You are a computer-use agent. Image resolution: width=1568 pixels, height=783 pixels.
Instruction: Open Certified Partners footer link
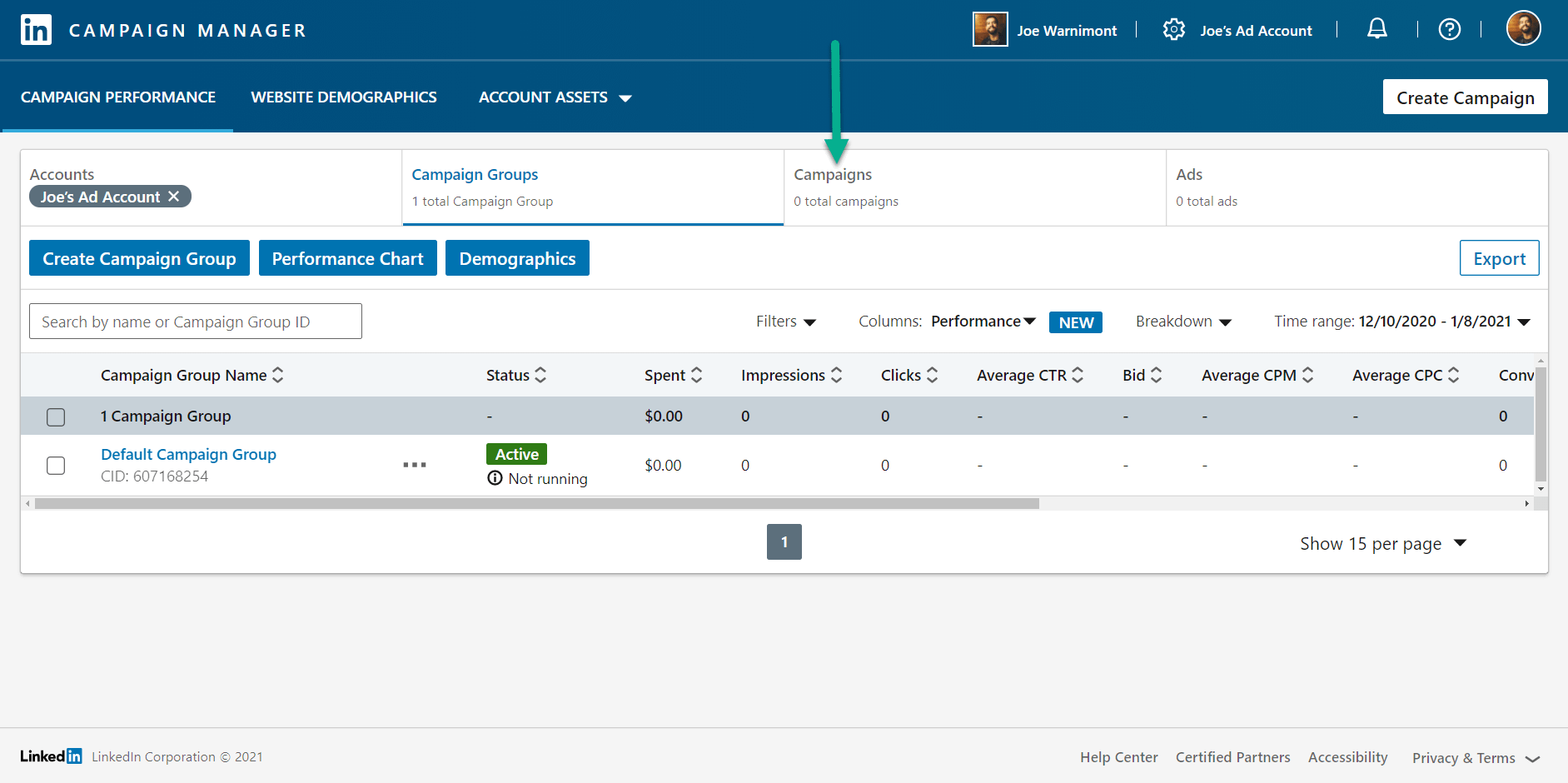(1232, 757)
